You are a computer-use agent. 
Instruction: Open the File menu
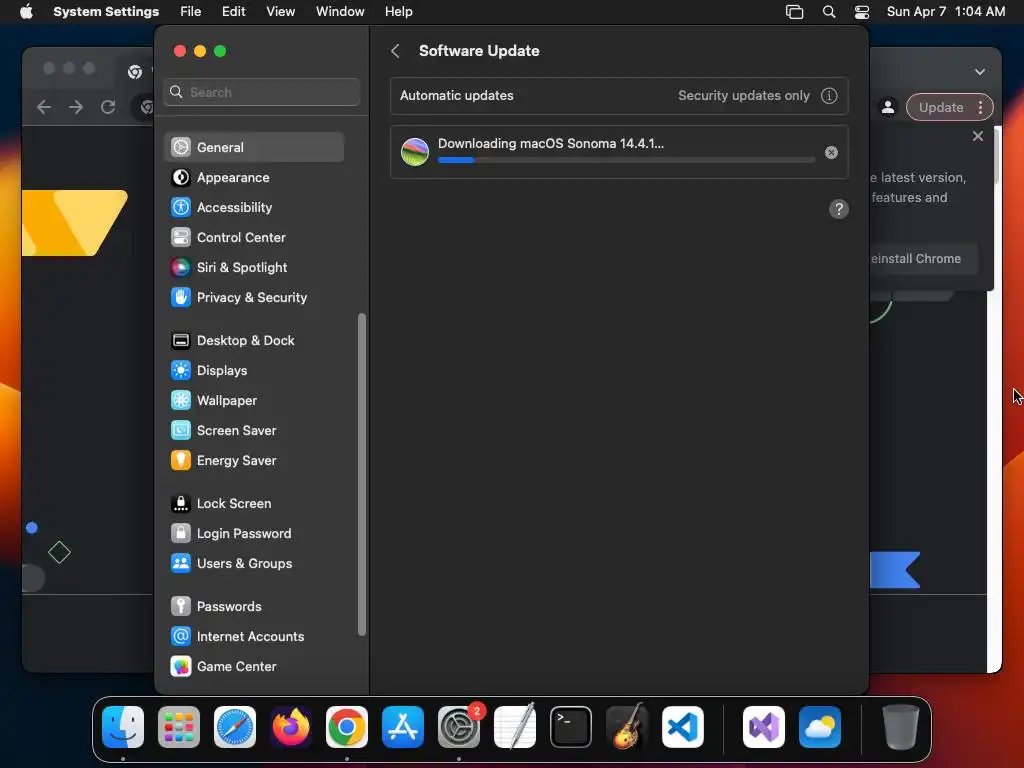(x=191, y=12)
